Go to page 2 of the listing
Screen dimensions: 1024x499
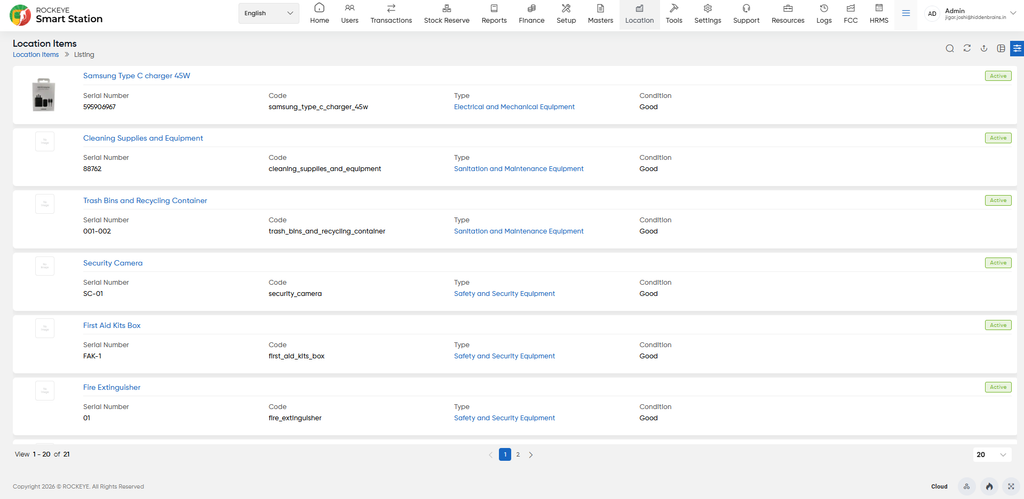coord(518,455)
